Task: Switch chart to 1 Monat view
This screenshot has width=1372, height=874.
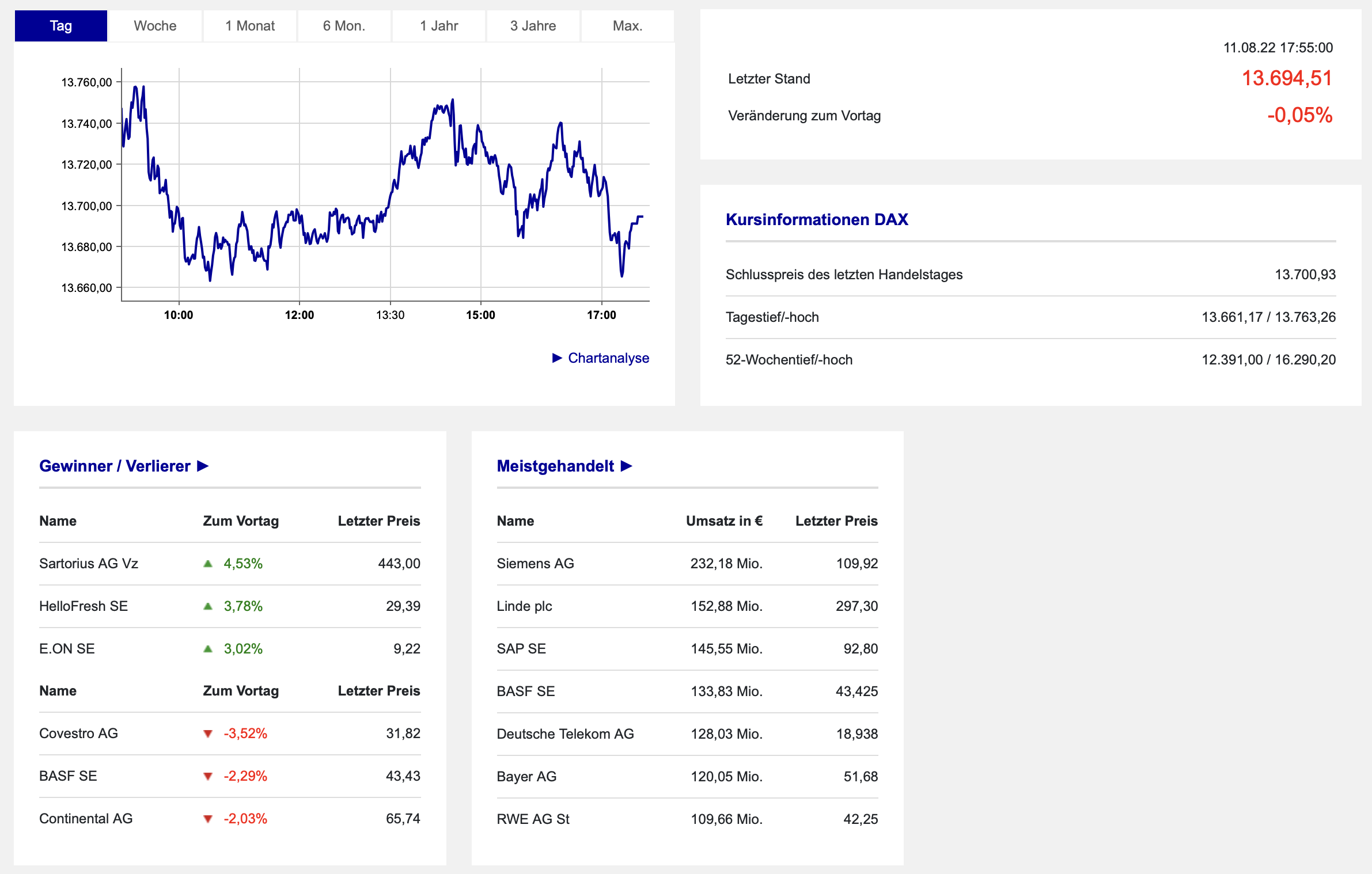Action: pyautogui.click(x=250, y=26)
